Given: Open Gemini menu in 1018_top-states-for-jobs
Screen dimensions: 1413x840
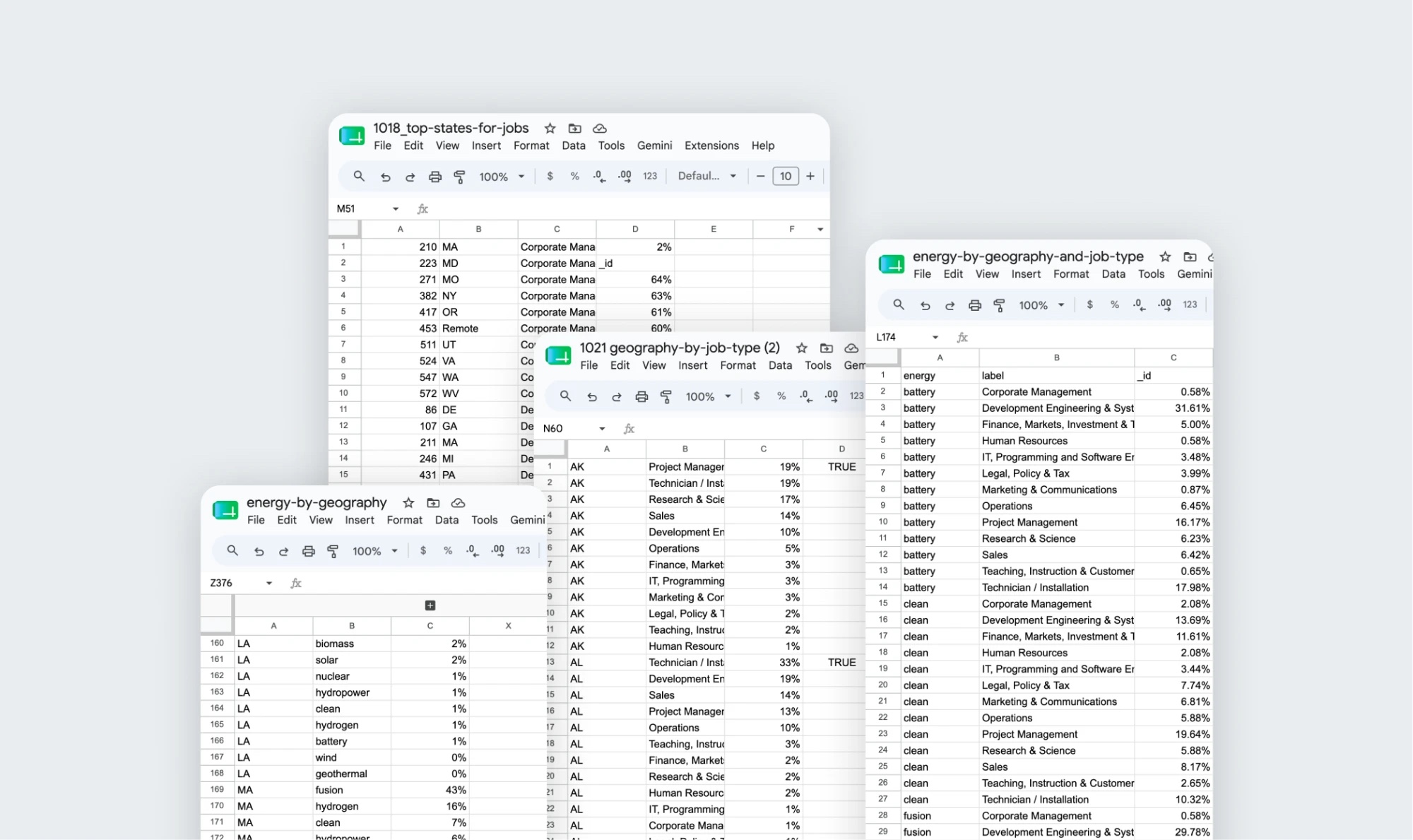Looking at the screenshot, I should (x=654, y=146).
